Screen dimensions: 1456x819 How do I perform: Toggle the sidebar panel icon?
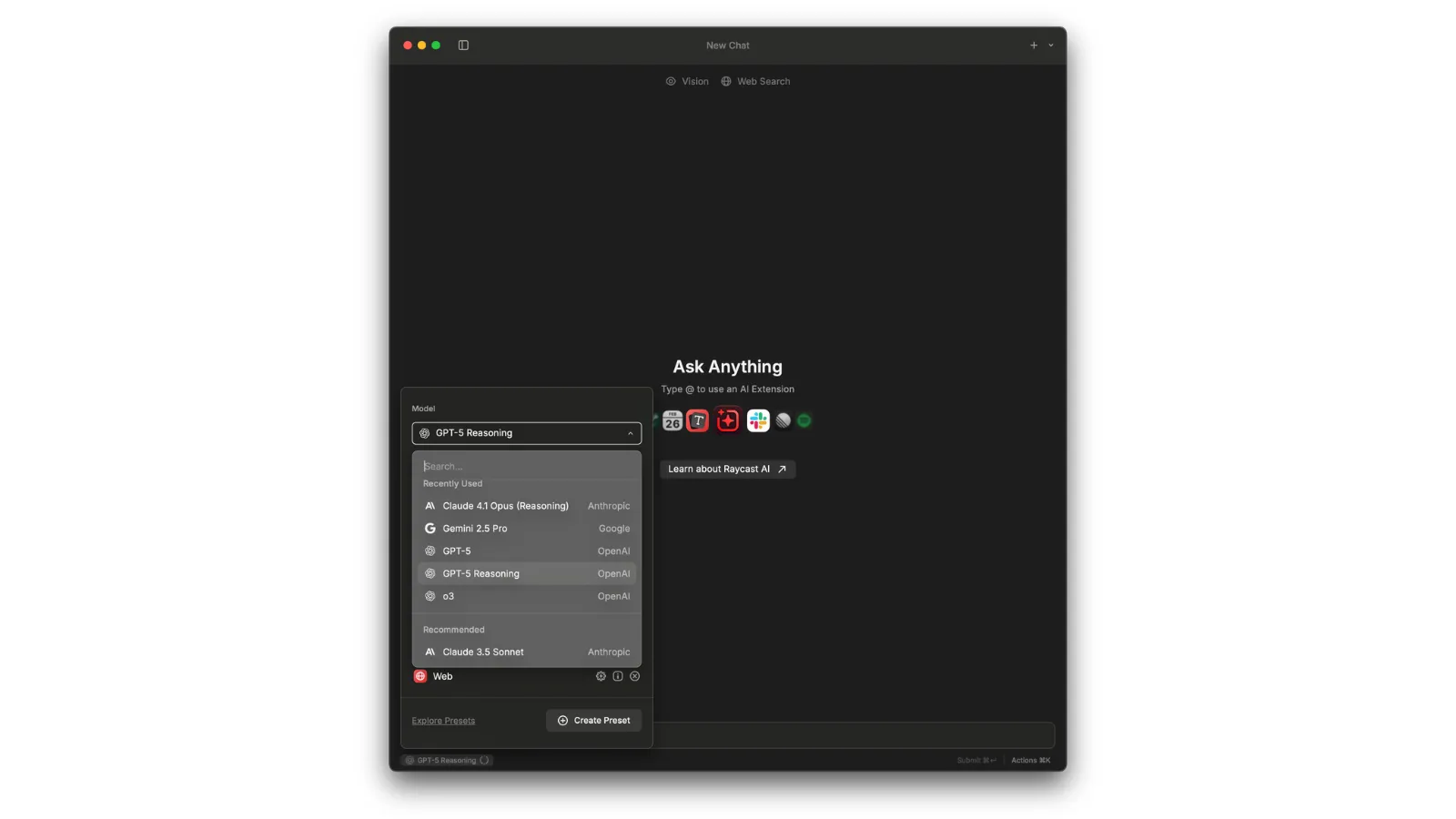(x=463, y=45)
